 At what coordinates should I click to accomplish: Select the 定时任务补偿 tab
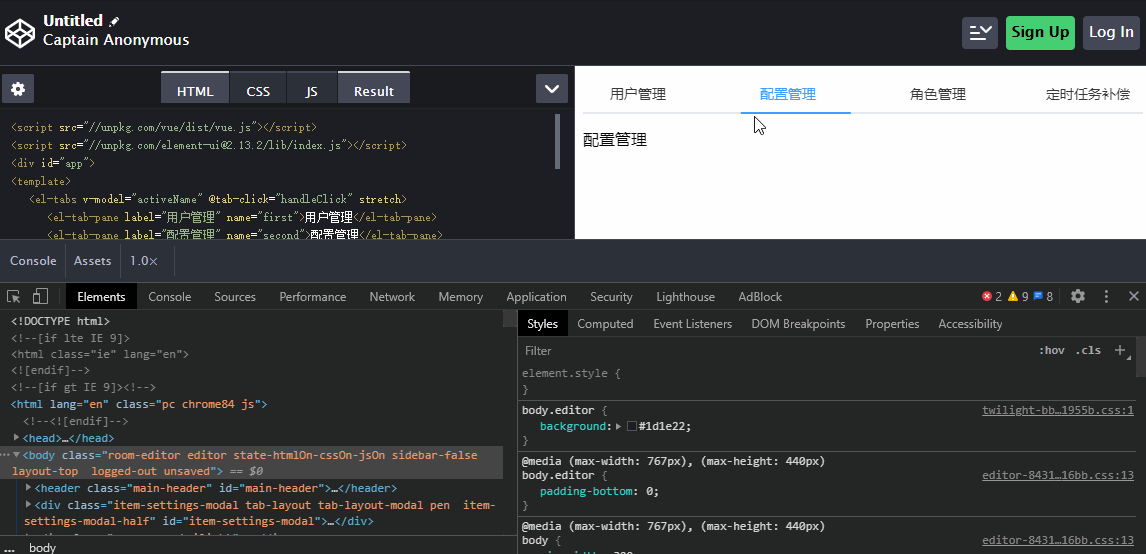tap(1088, 94)
